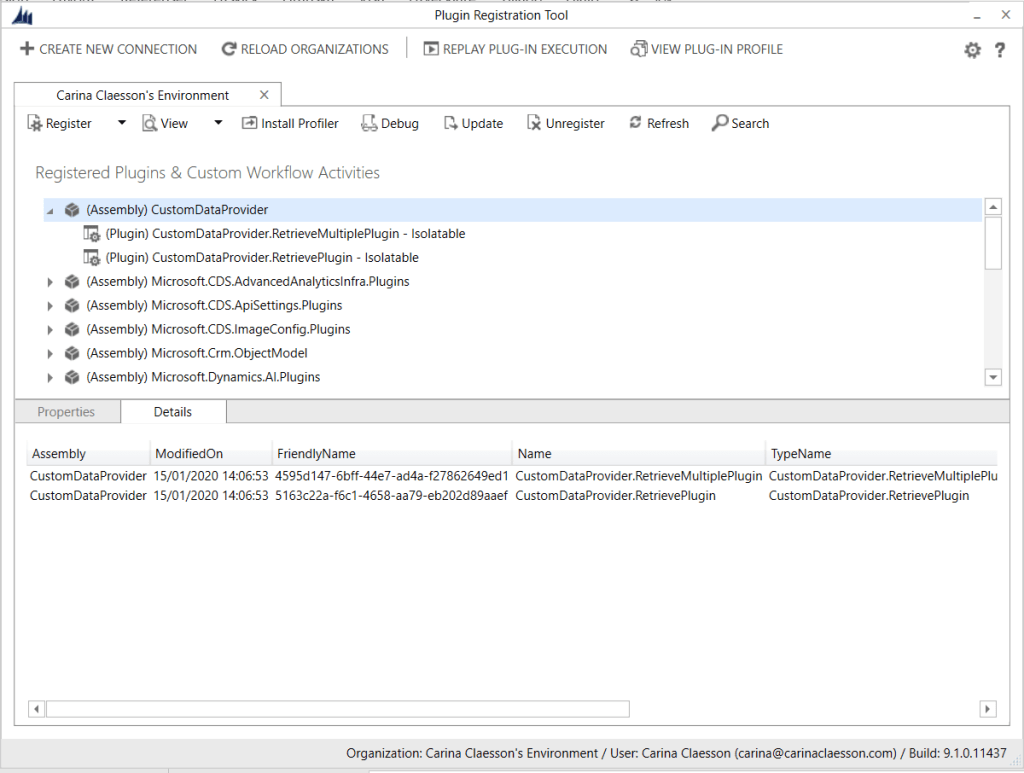Image resolution: width=1024 pixels, height=773 pixels.
Task: Sort by the ModifiedOn column header
Action: [x=189, y=454]
